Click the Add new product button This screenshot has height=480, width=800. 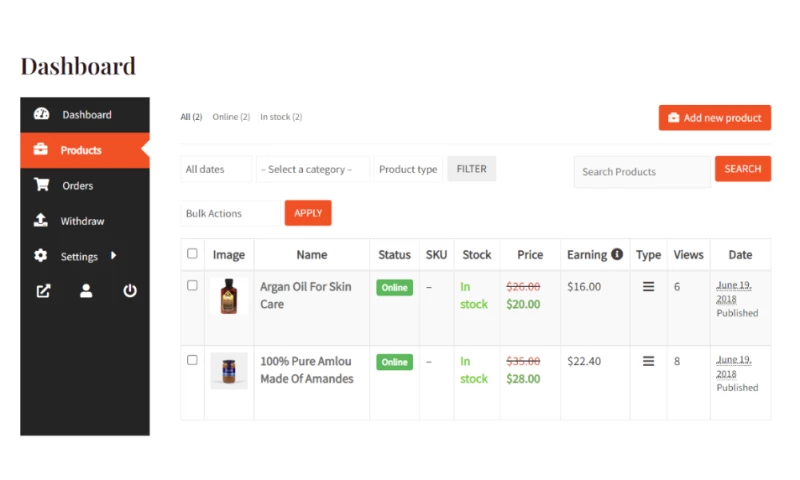pos(714,118)
